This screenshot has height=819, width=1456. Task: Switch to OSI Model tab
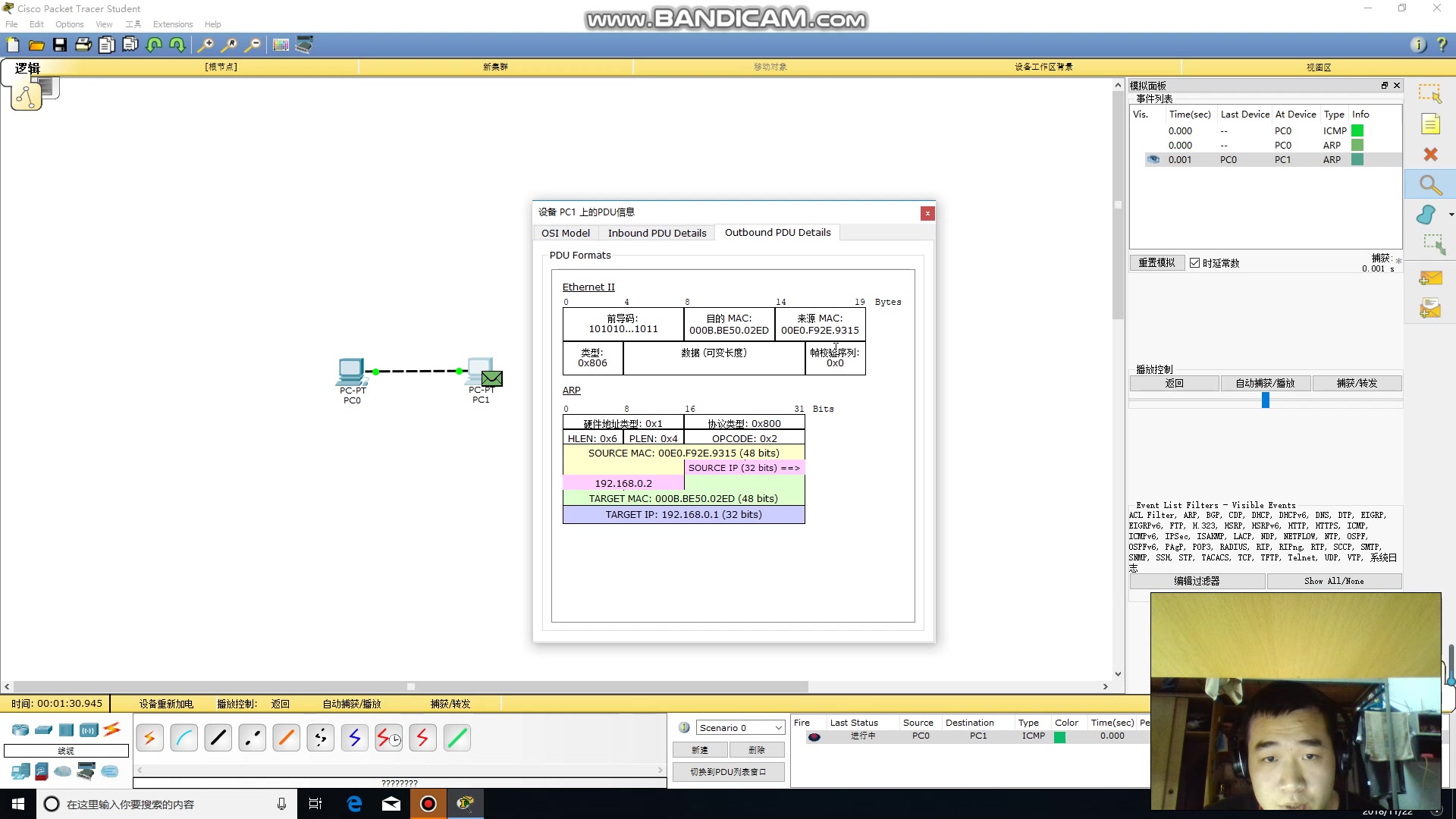[565, 233]
